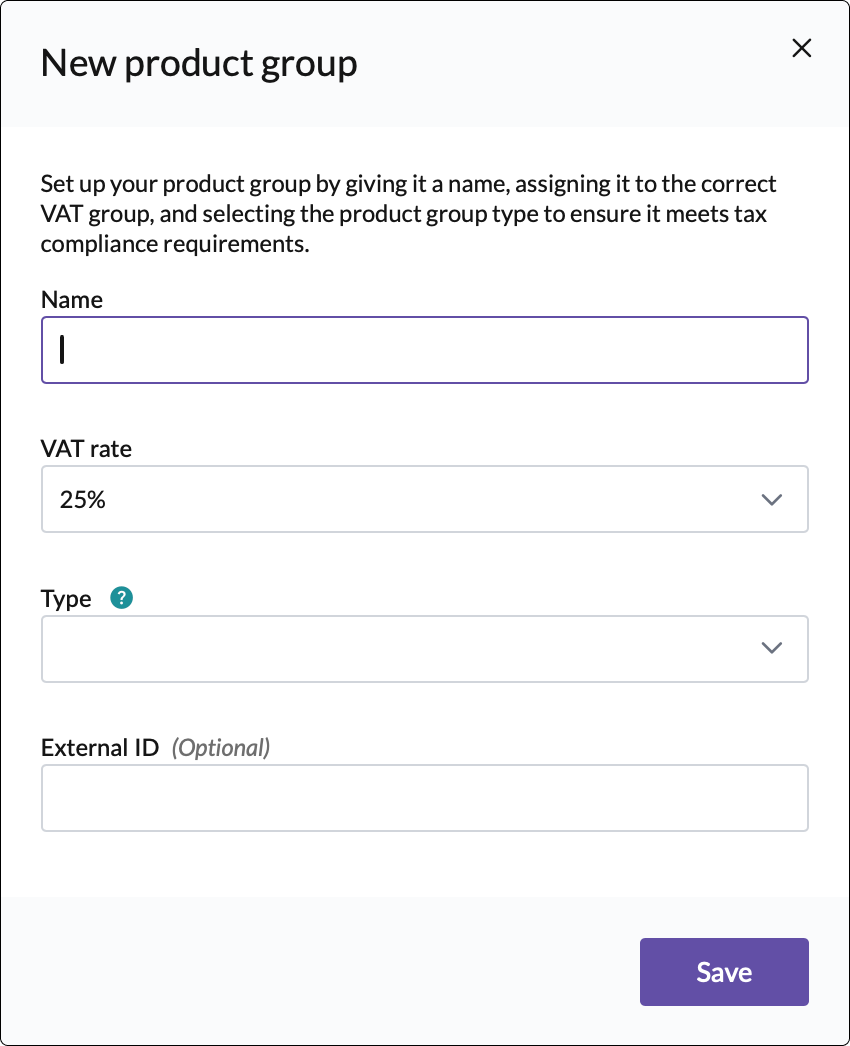Open the empty Type dropdown
The height and width of the screenshot is (1046, 850).
tap(424, 649)
